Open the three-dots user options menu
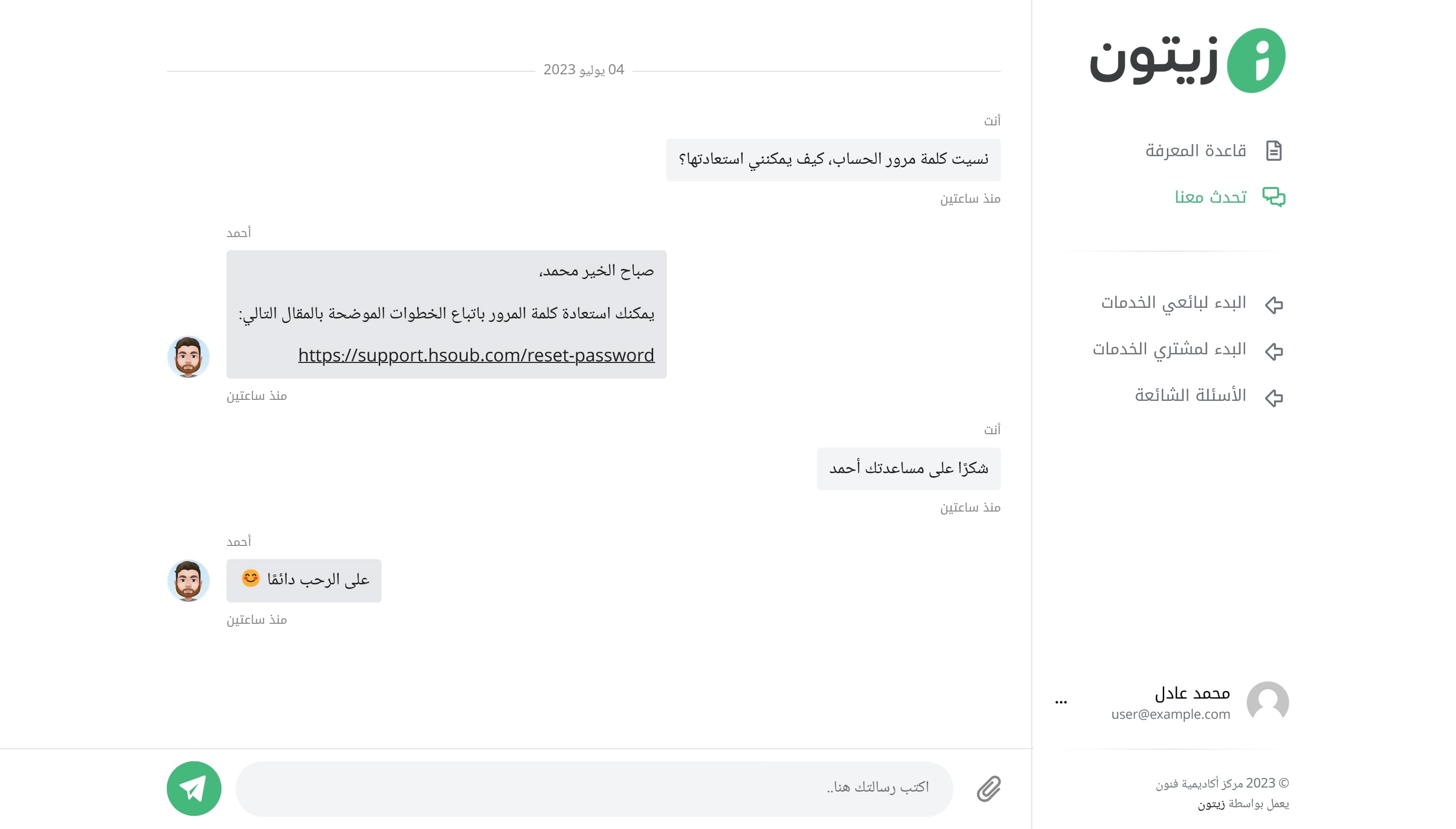 [1061, 702]
